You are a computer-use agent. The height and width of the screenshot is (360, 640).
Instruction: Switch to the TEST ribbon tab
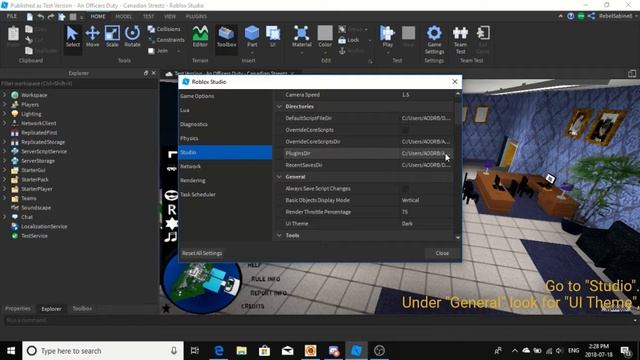tap(148, 17)
